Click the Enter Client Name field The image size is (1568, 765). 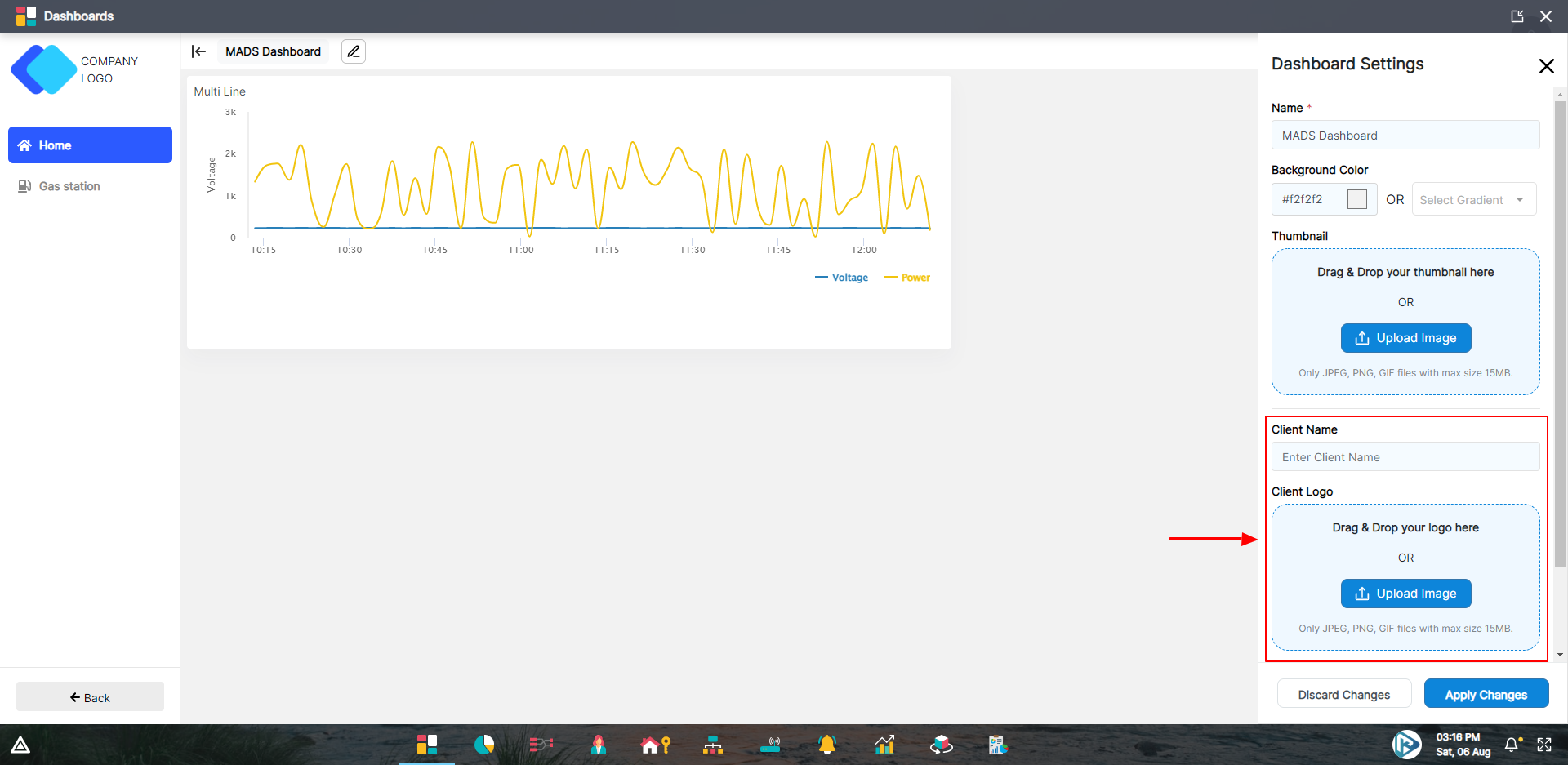pyautogui.click(x=1405, y=457)
